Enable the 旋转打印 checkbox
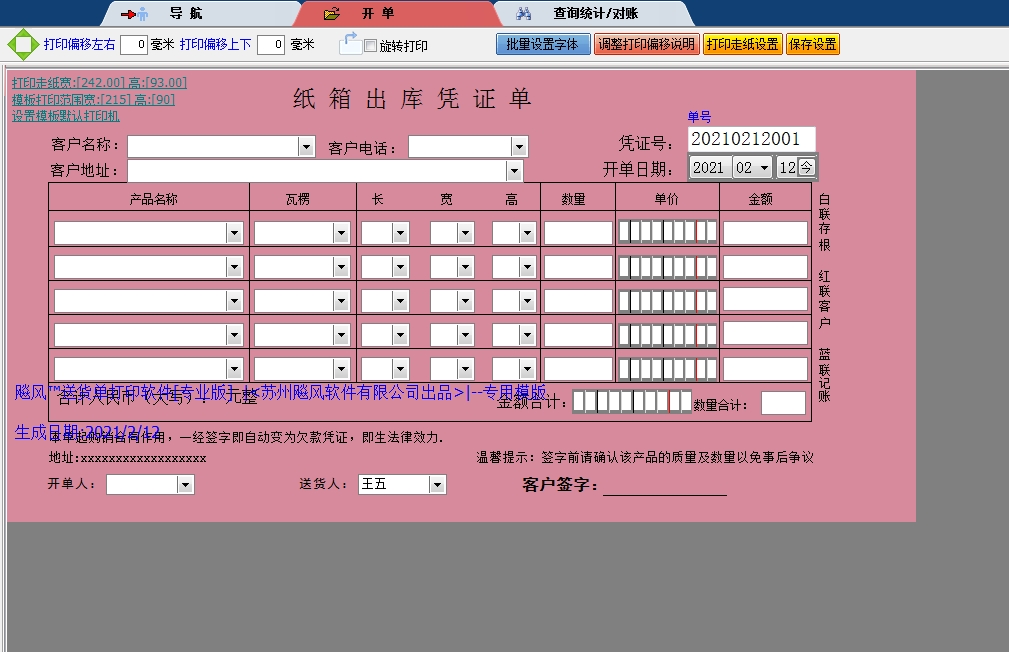Viewport: 1009px width, 652px height. (x=371, y=46)
